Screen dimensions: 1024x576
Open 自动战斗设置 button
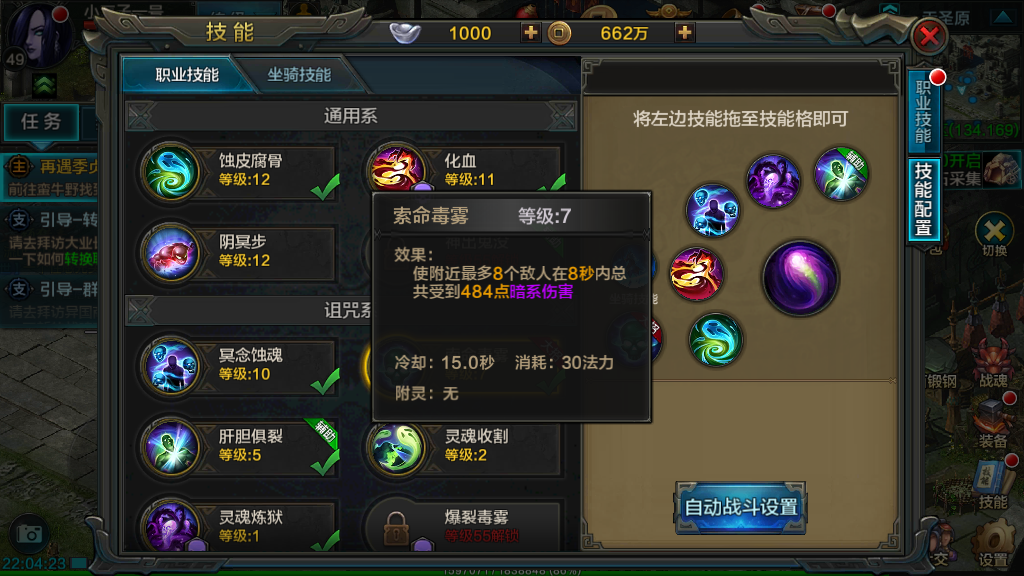coord(741,507)
